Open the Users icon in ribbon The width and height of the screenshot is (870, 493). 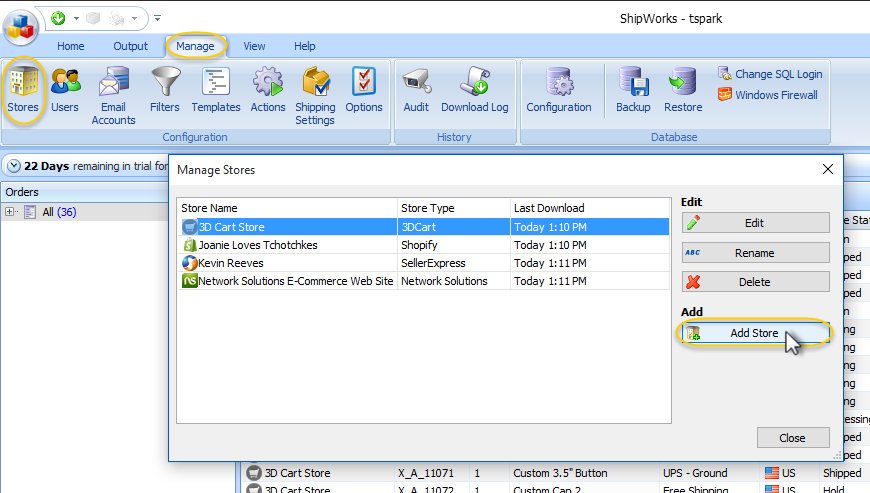[x=65, y=90]
